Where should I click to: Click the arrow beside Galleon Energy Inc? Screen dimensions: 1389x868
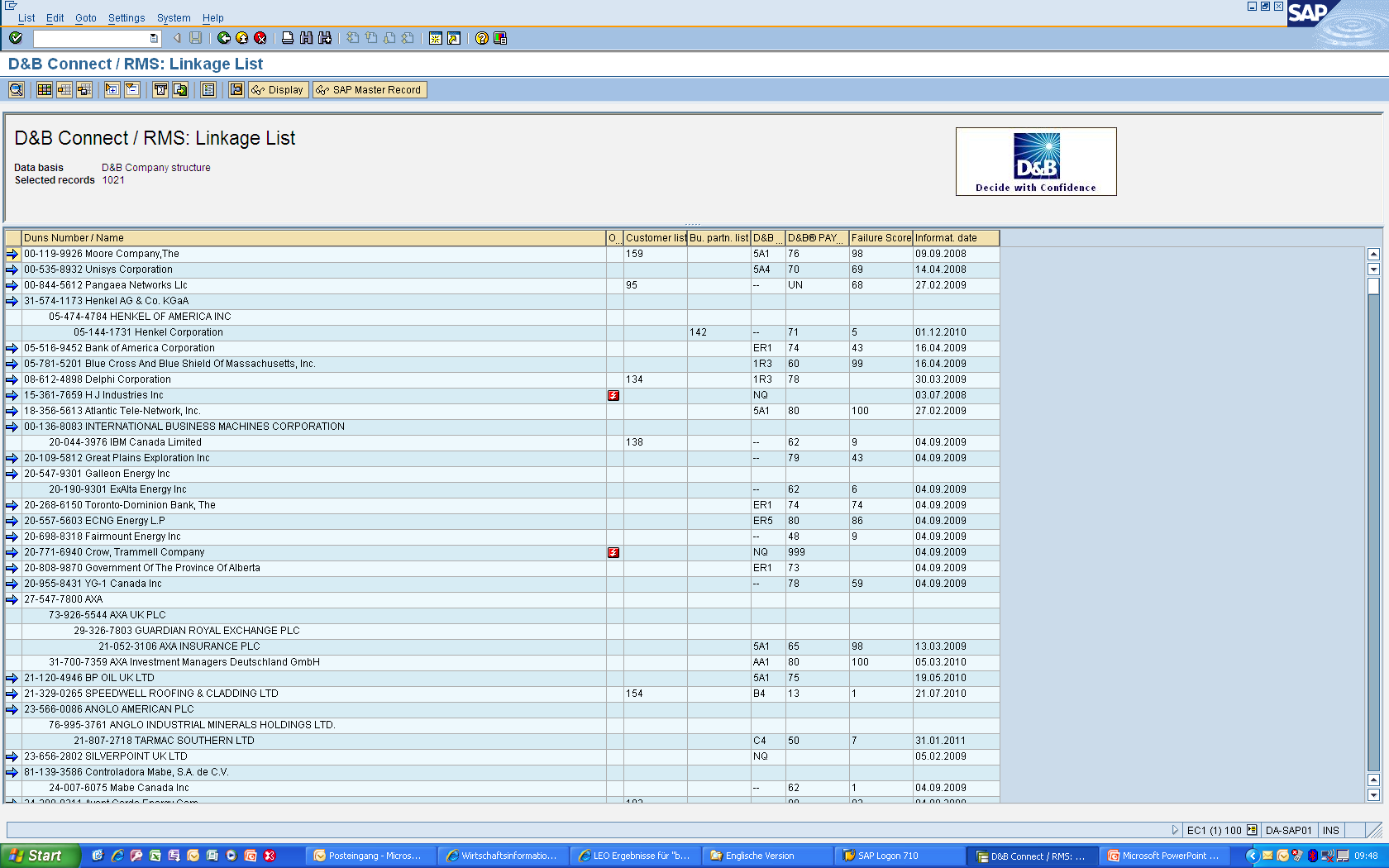click(12, 474)
